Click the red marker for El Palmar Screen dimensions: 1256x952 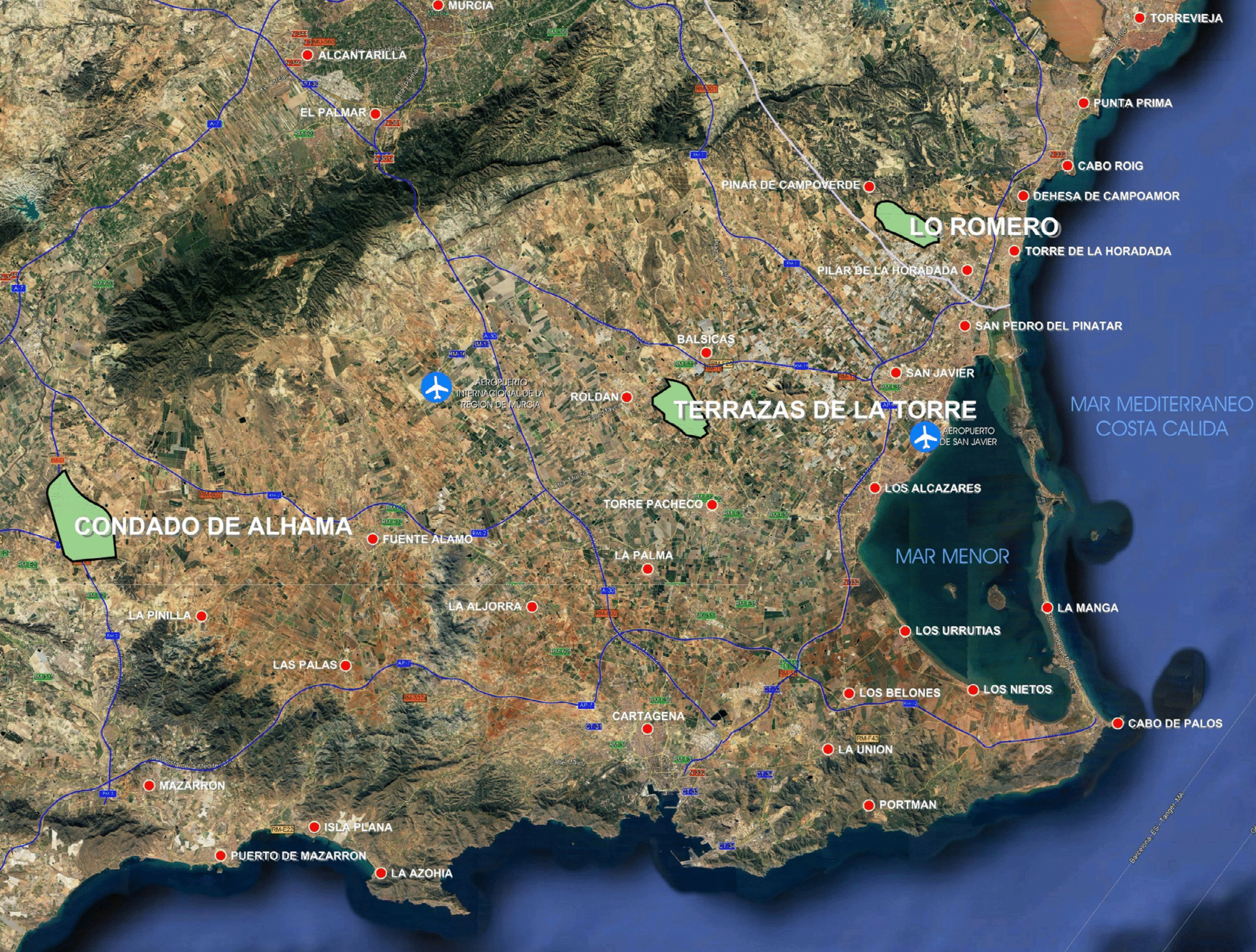pos(375,113)
